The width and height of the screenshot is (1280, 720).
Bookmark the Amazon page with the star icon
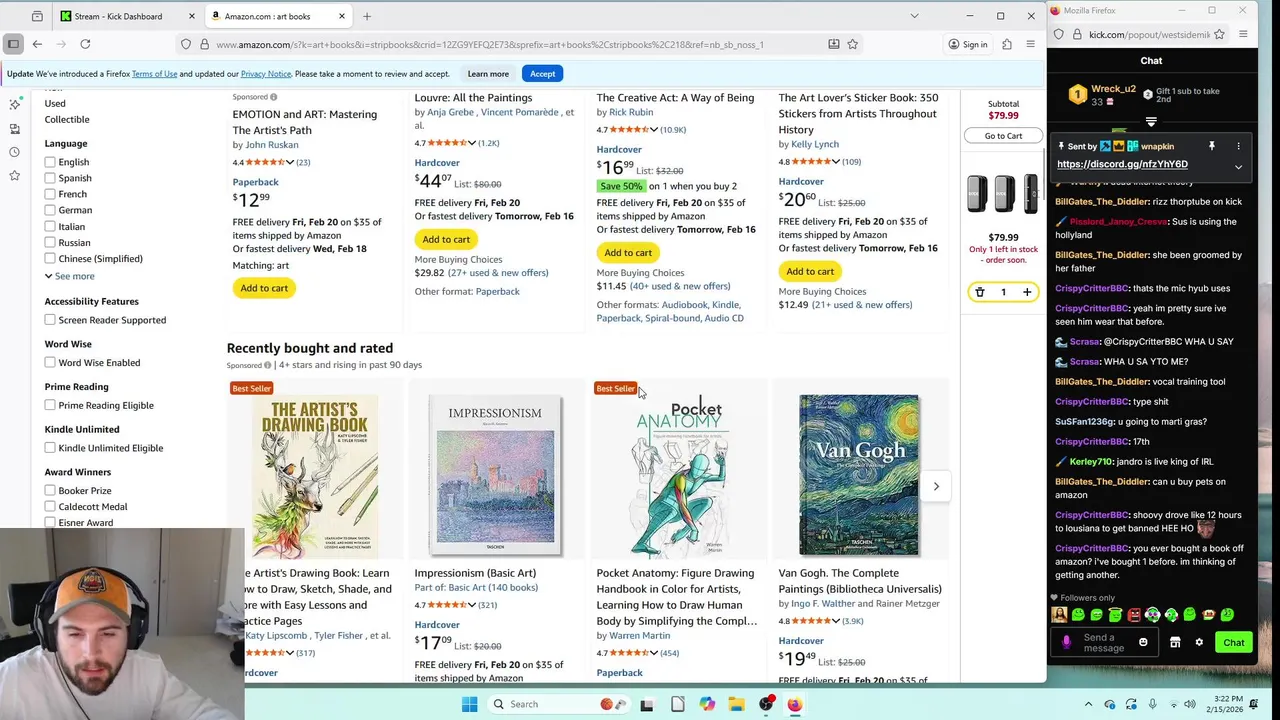click(x=853, y=44)
